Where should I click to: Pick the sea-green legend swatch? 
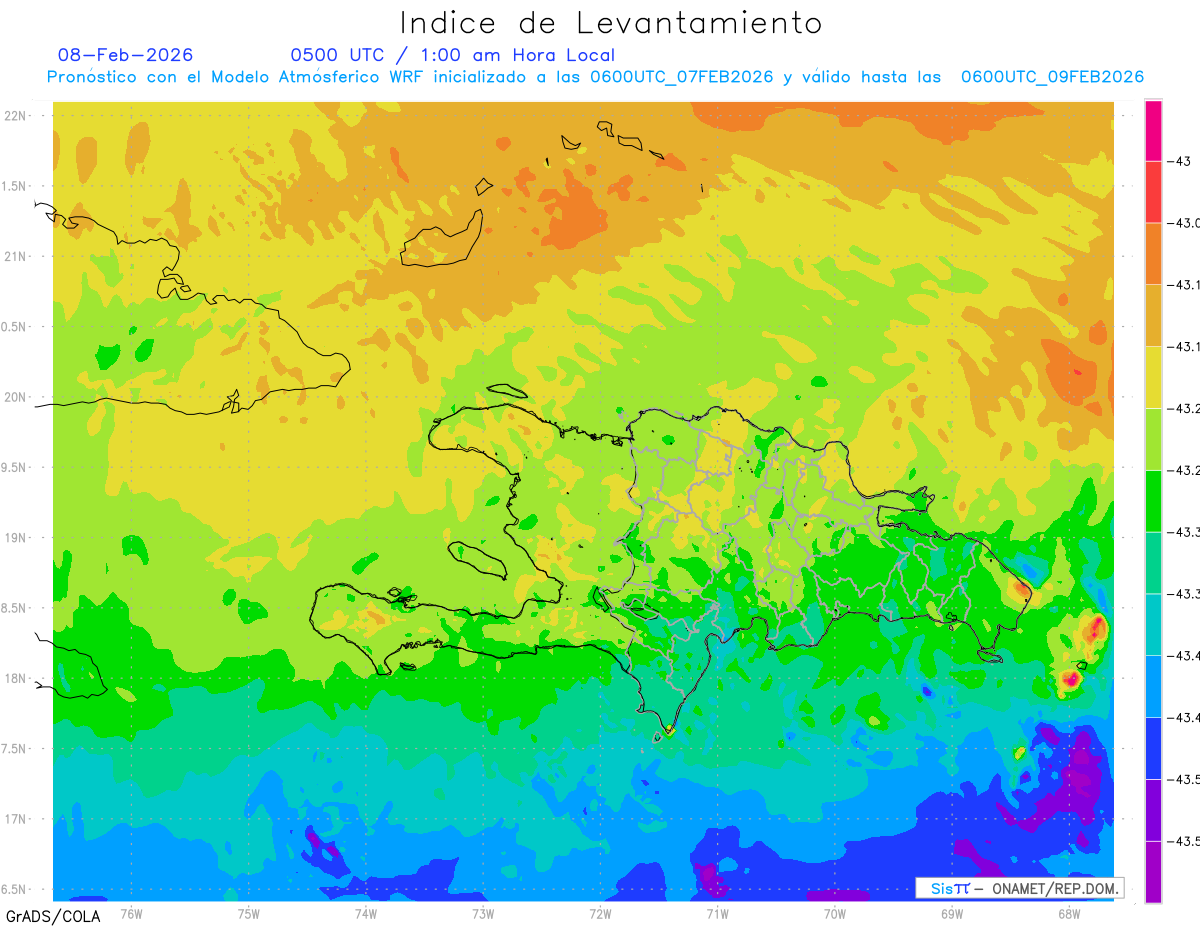[x=1153, y=563]
